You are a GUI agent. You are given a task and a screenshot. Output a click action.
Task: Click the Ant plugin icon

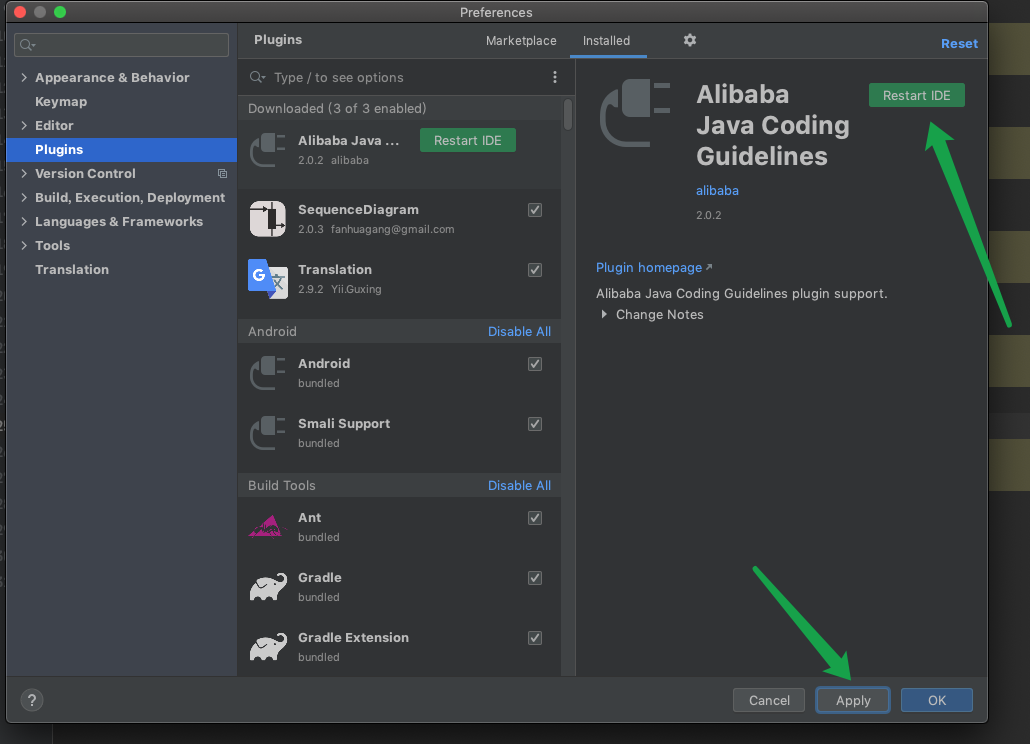point(267,527)
